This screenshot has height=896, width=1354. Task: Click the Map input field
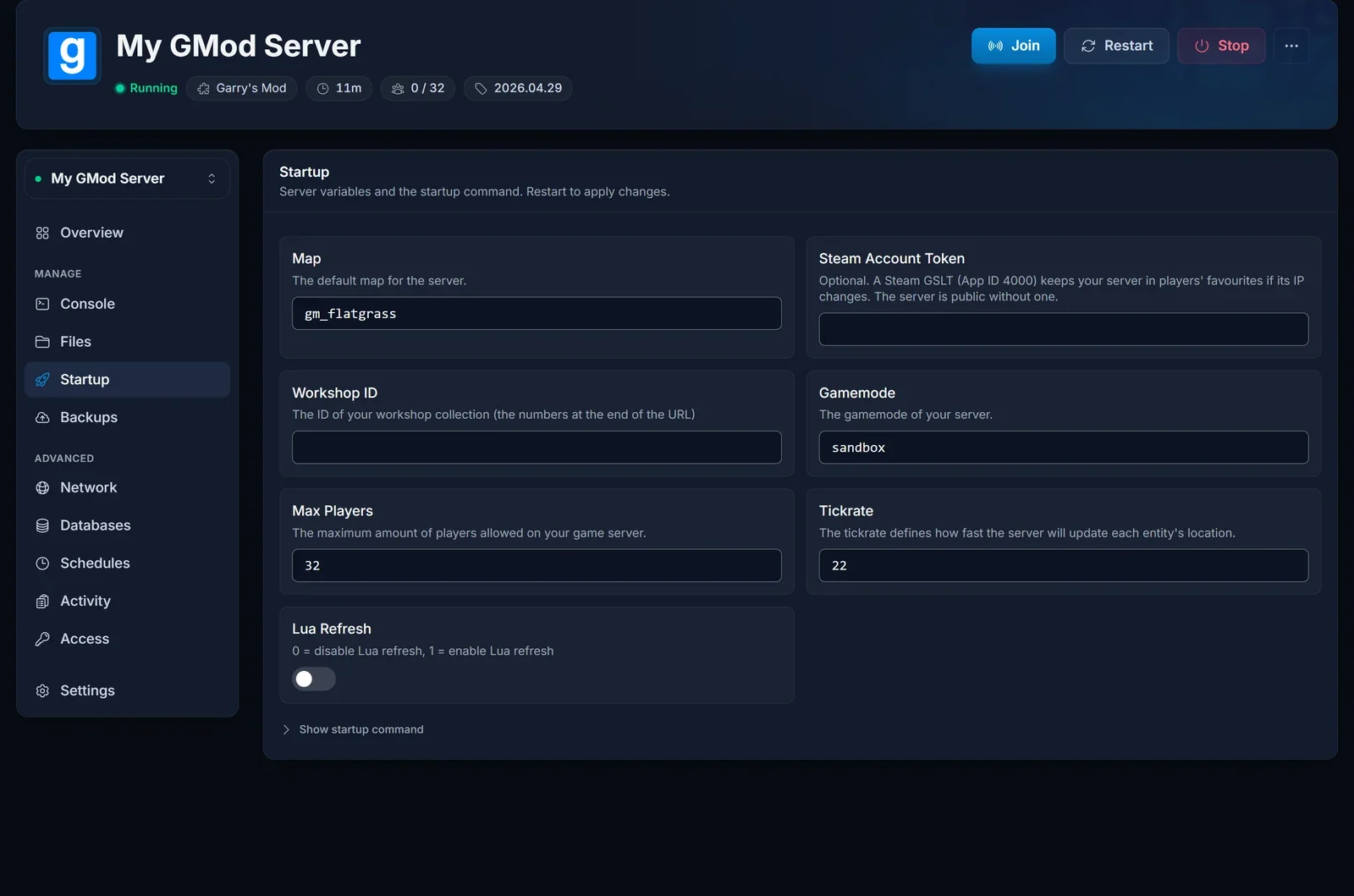coord(537,313)
